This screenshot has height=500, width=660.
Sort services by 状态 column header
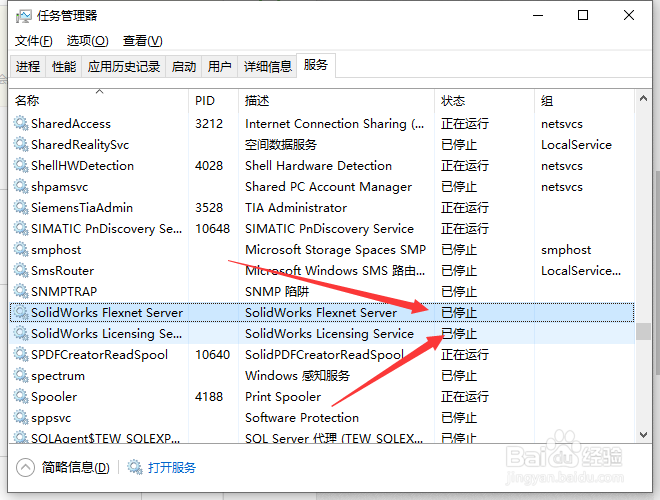coord(484,101)
